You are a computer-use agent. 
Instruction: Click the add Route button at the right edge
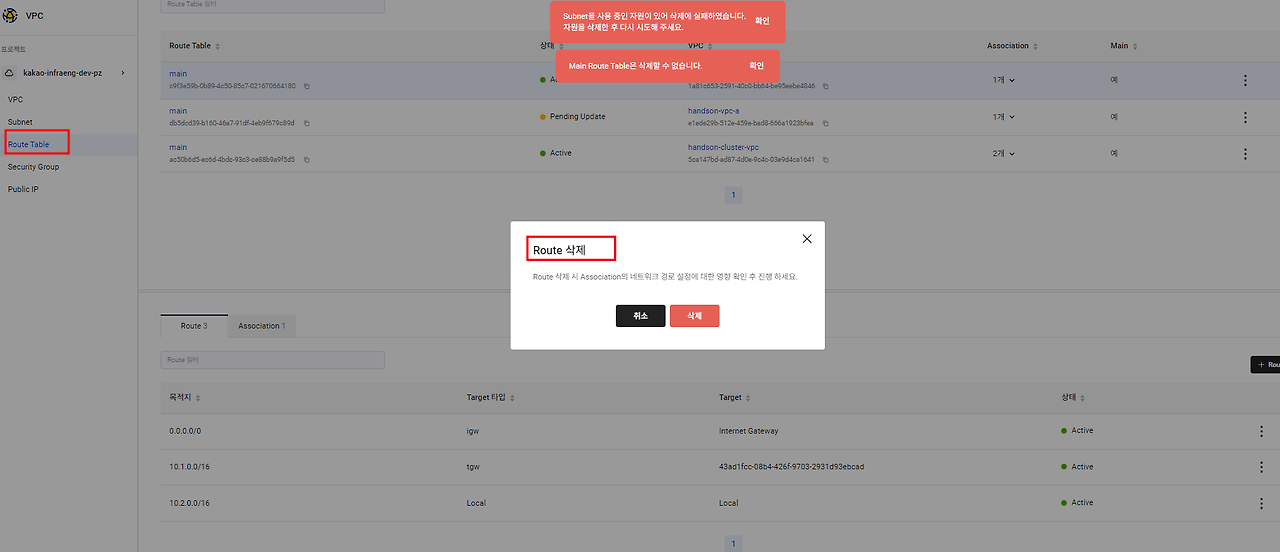[1265, 365]
